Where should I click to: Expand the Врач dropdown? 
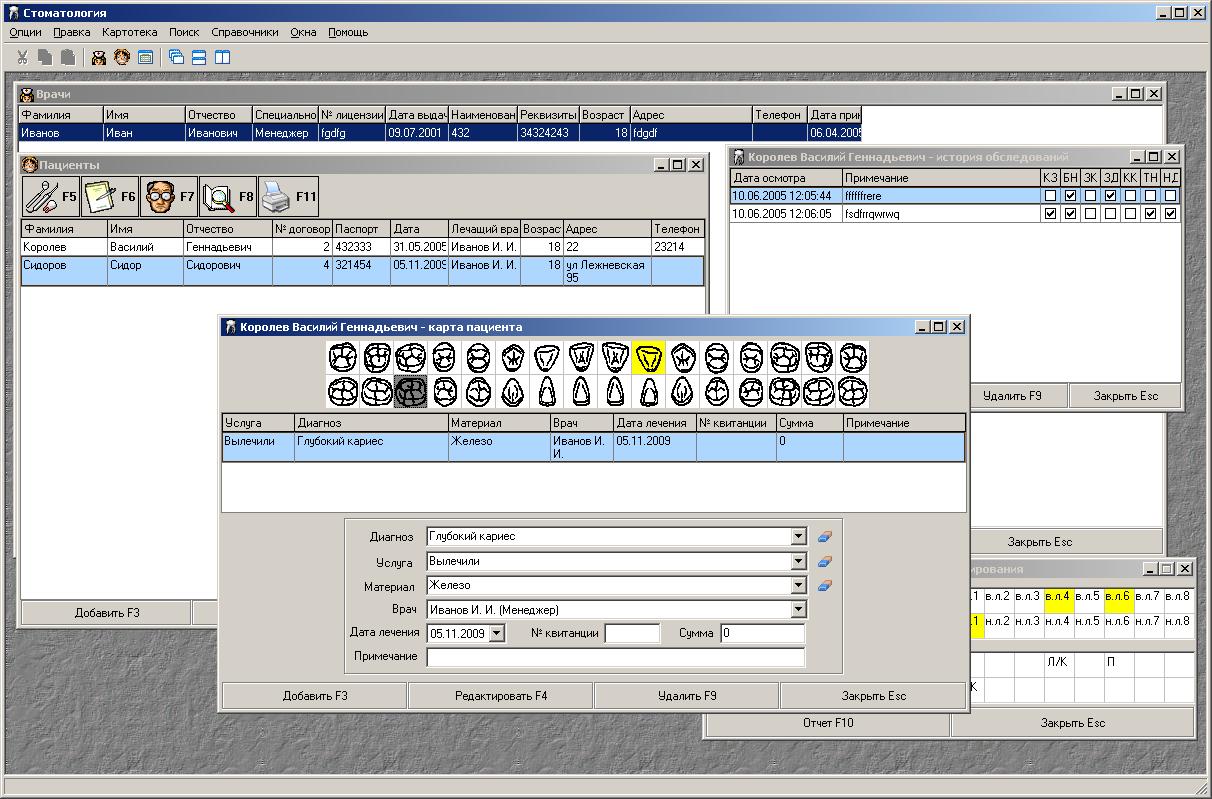pos(798,610)
